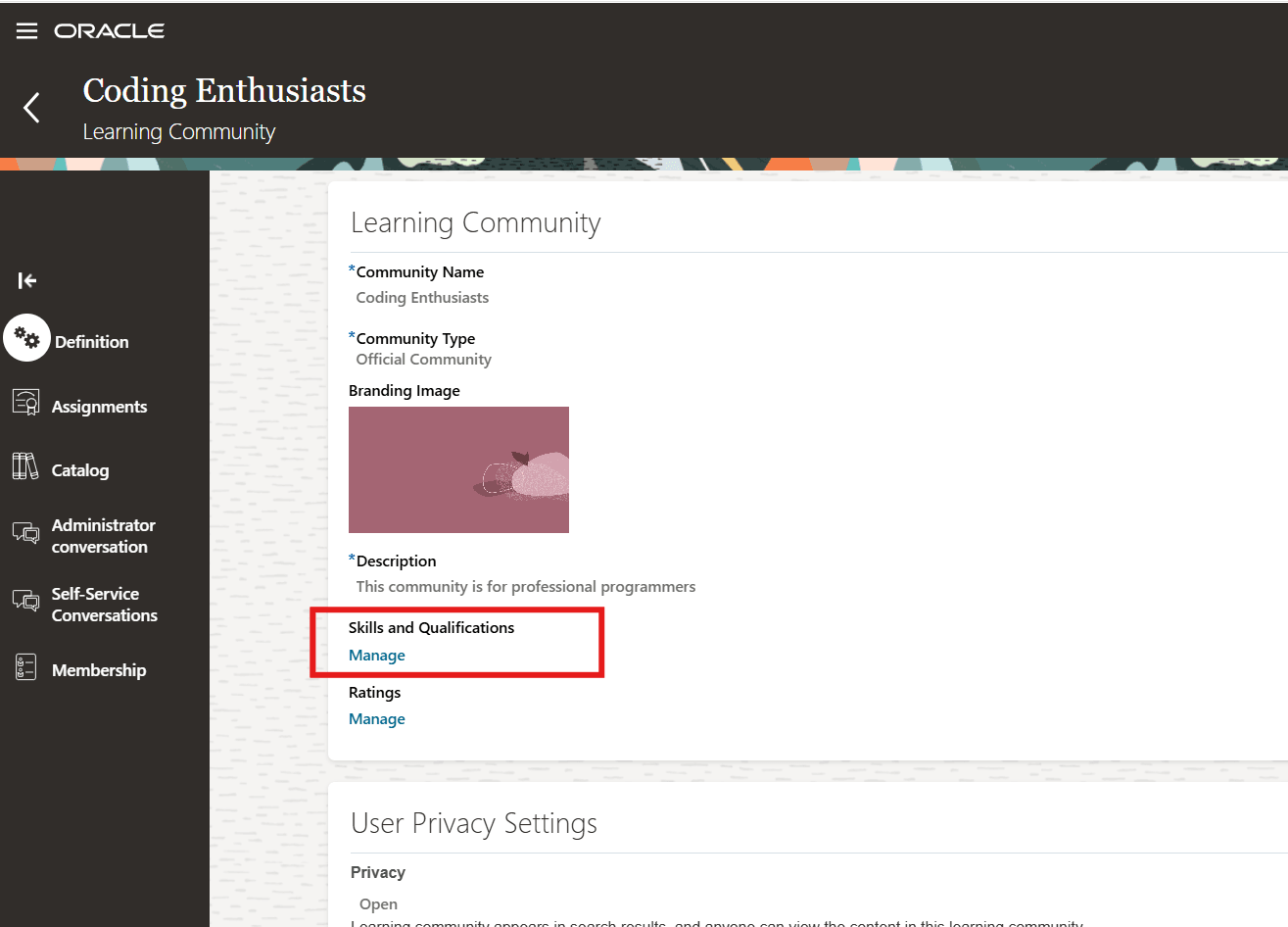
Task: Click the Community Name field
Action: 422,297
